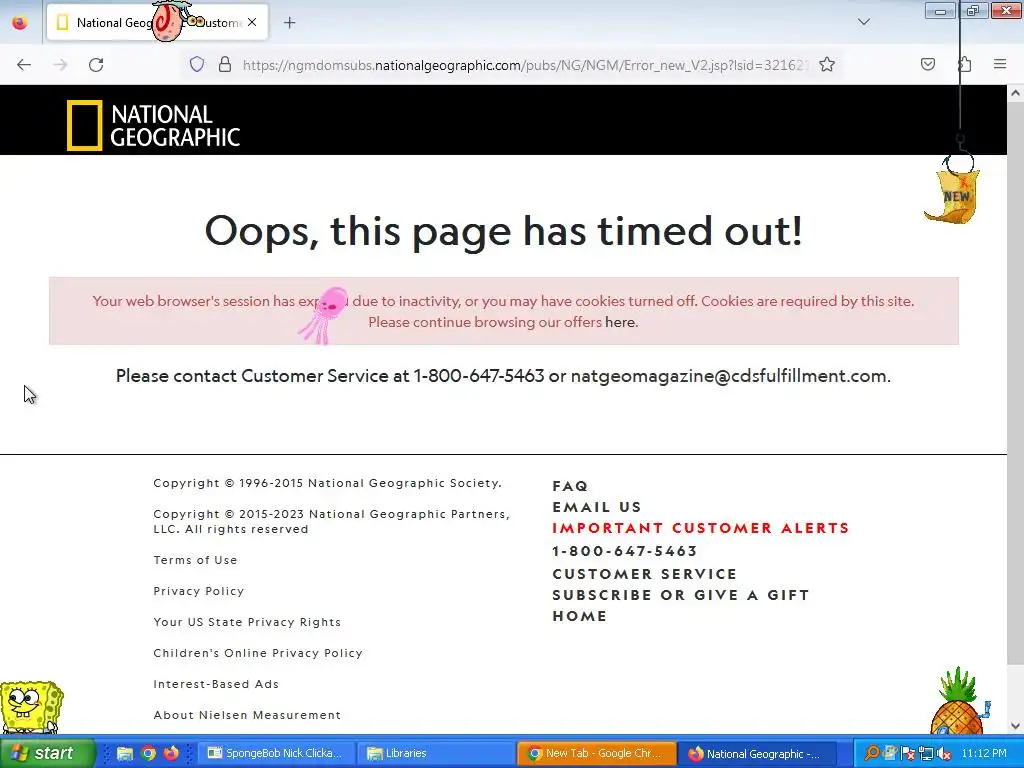Open the Windows start menu
1024x768 pixels.
[x=46, y=753]
